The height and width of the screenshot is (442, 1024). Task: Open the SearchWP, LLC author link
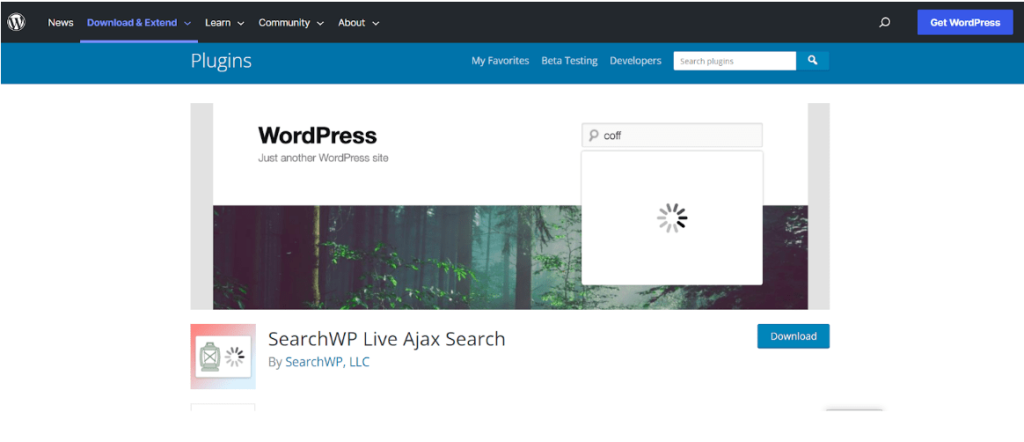(x=327, y=362)
